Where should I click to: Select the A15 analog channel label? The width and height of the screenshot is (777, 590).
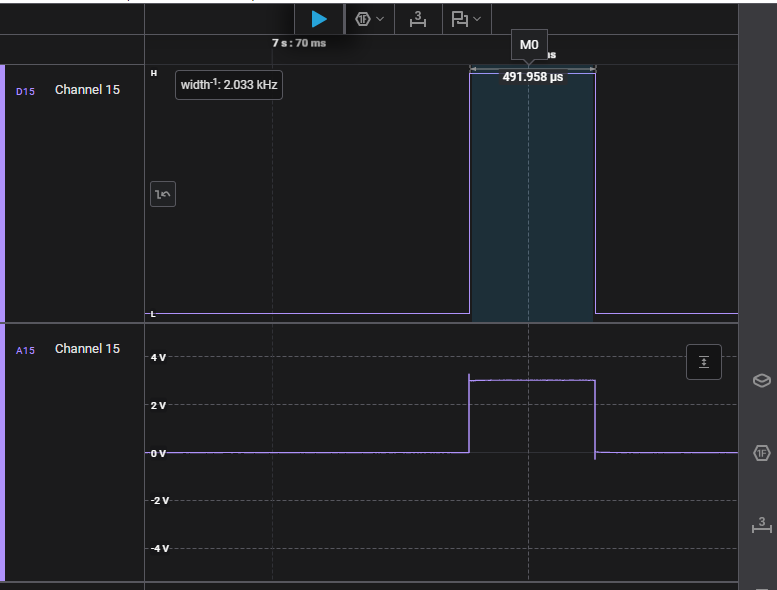pyautogui.click(x=25, y=351)
